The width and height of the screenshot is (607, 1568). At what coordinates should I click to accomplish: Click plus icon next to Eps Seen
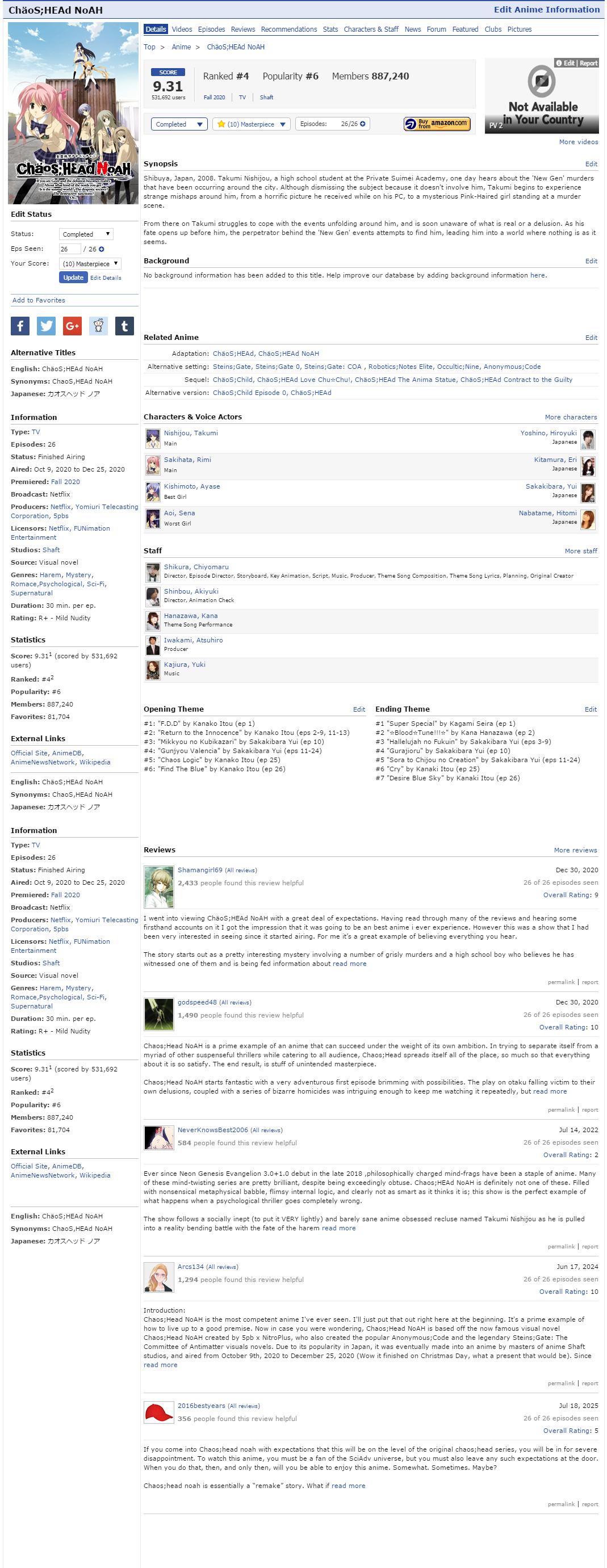click(x=102, y=249)
